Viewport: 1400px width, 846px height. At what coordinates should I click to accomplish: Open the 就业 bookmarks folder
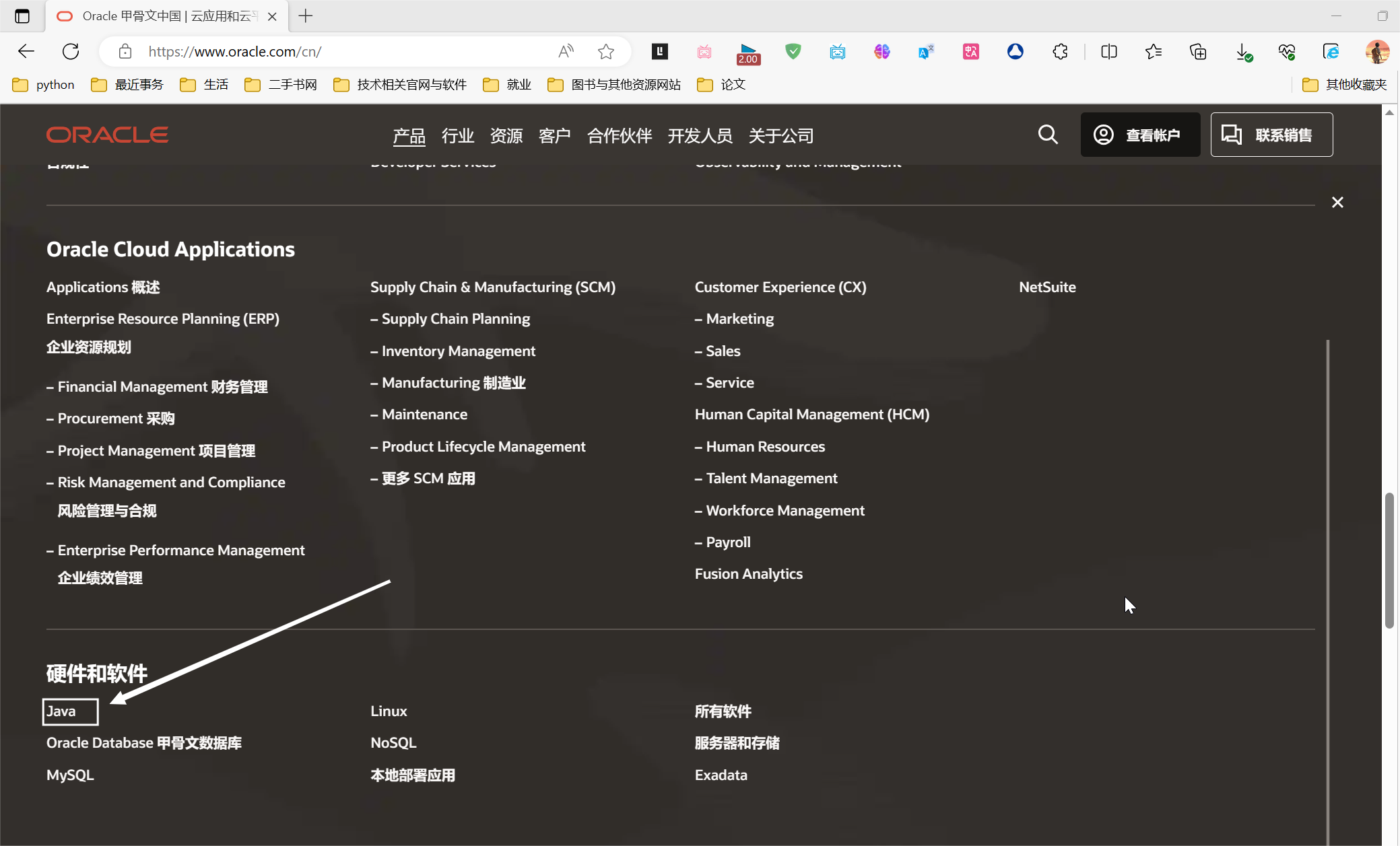(507, 85)
